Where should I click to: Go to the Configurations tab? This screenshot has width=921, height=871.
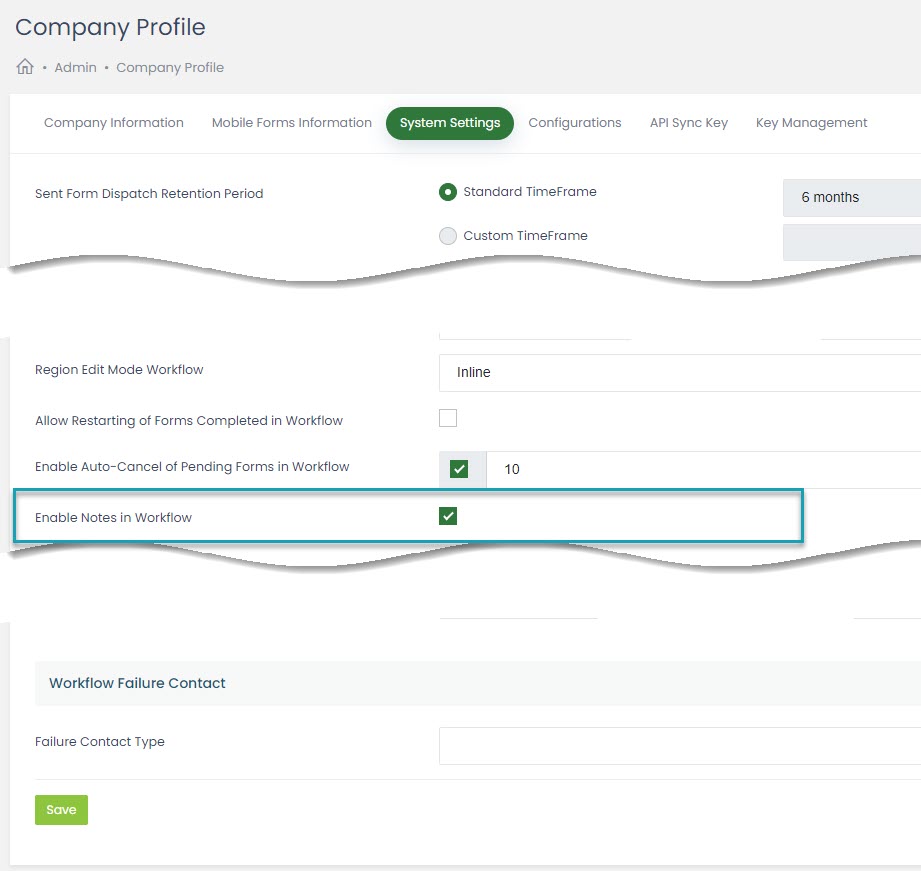point(574,123)
